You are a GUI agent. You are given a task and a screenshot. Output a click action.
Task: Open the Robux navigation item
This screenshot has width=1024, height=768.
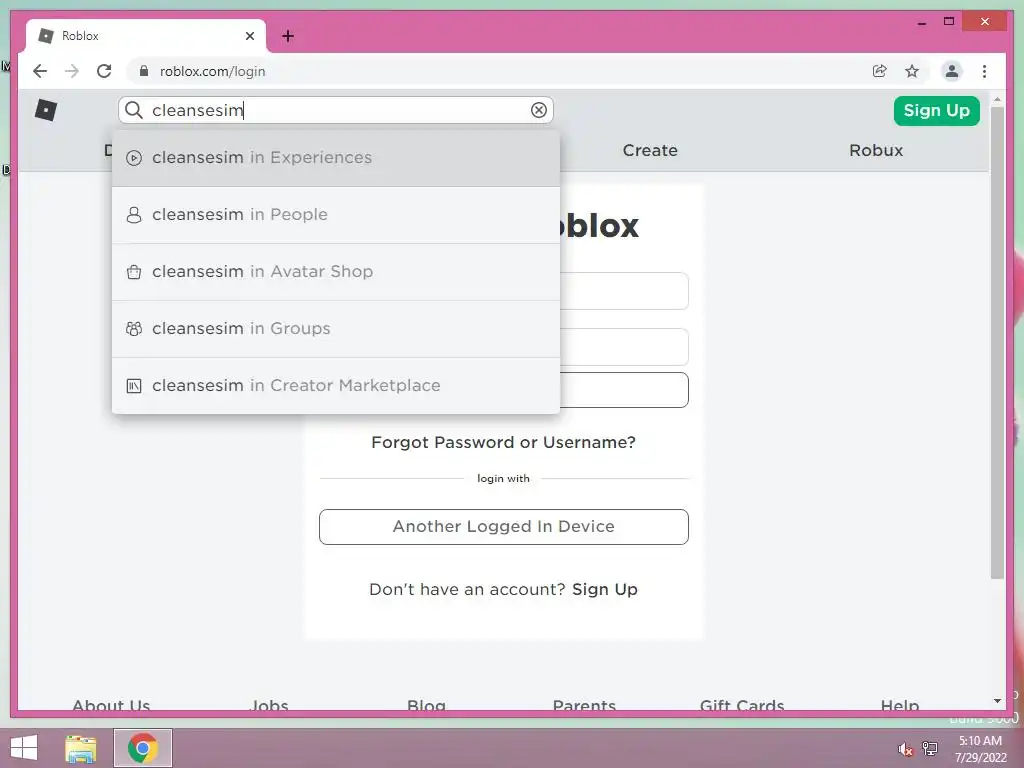point(876,150)
